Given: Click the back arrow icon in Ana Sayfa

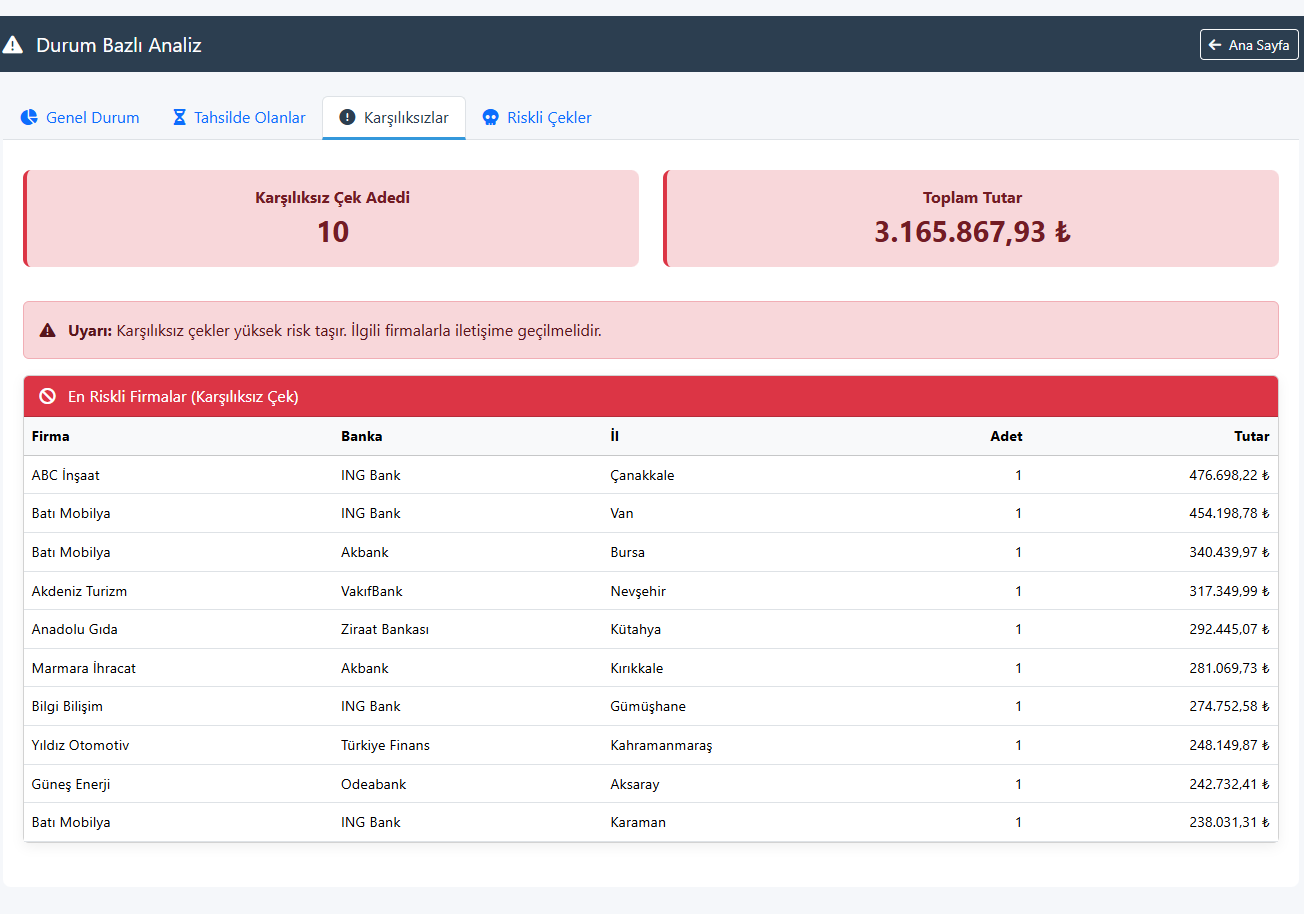Looking at the screenshot, I should pos(1215,45).
